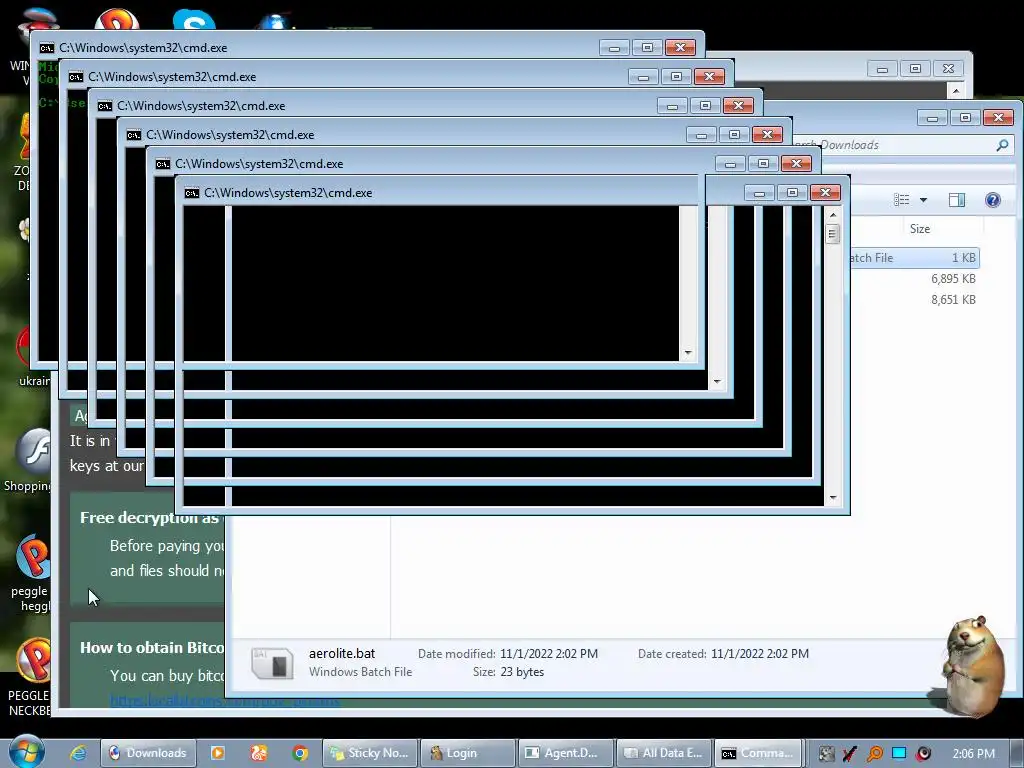The width and height of the screenshot is (1024, 768).
Task: Click the Search Downloads field in Explorer
Action: click(x=901, y=145)
